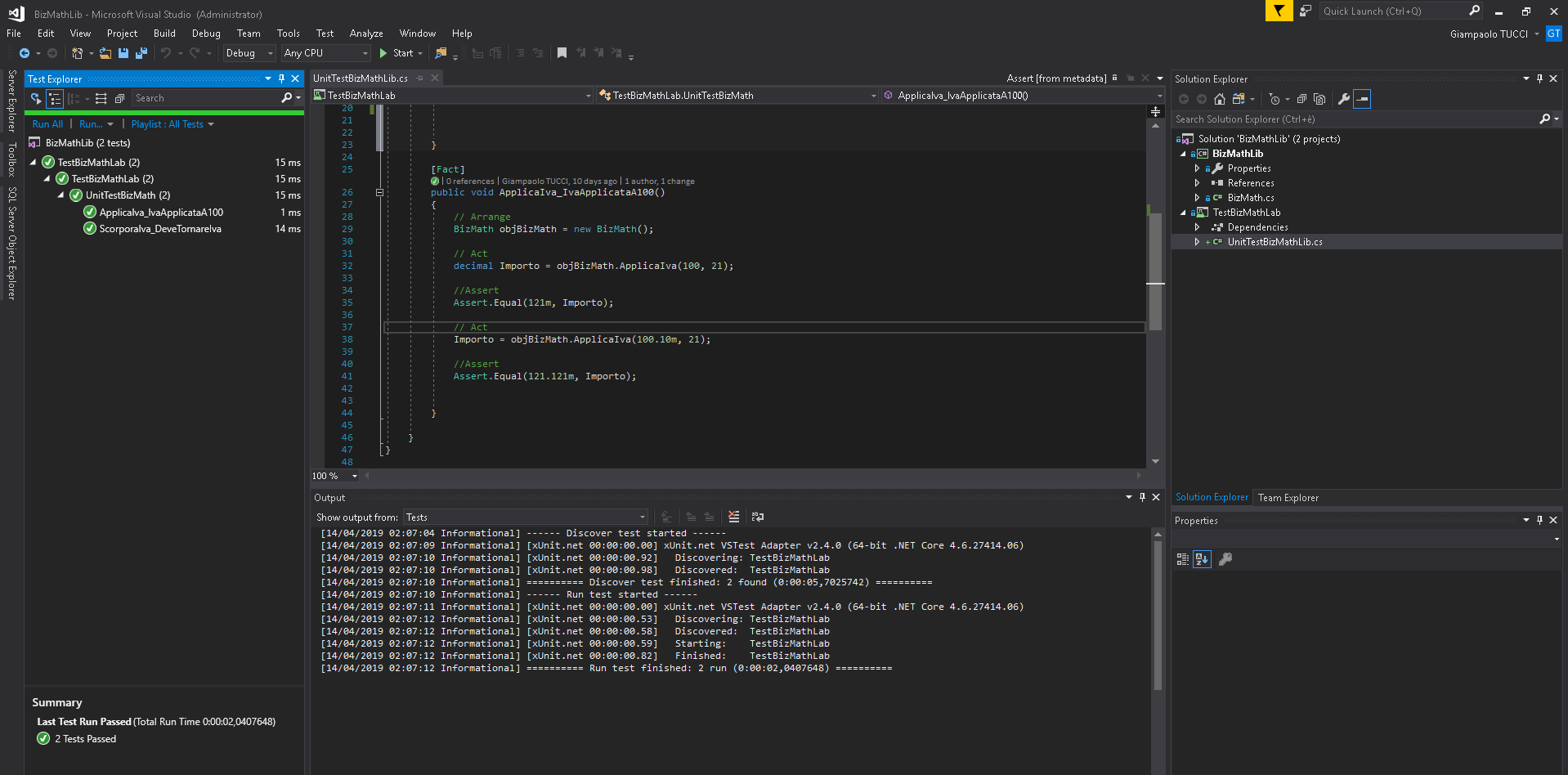The width and height of the screenshot is (1568, 775).
Task: Collapse the BizMathLib project node in Solution Explorer
Action: click(x=1182, y=154)
